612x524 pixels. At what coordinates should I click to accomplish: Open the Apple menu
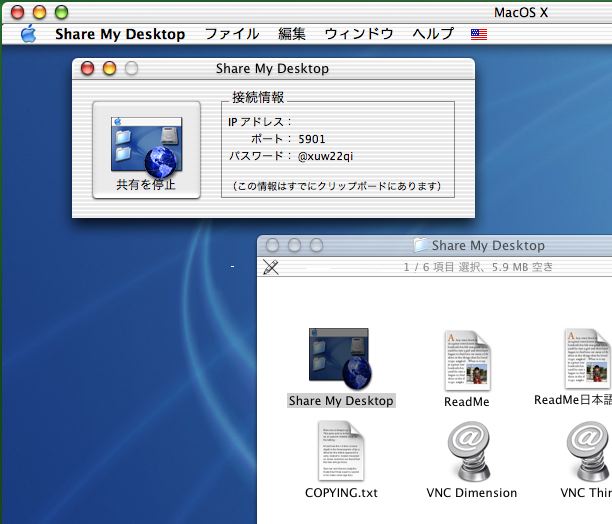[x=28, y=34]
